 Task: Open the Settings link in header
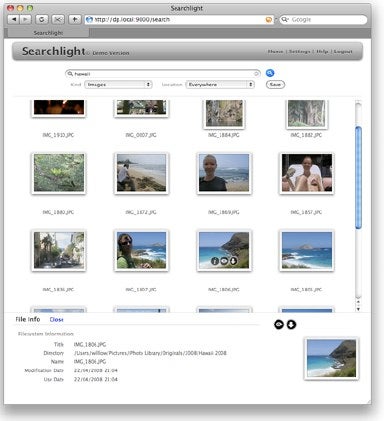coord(299,51)
